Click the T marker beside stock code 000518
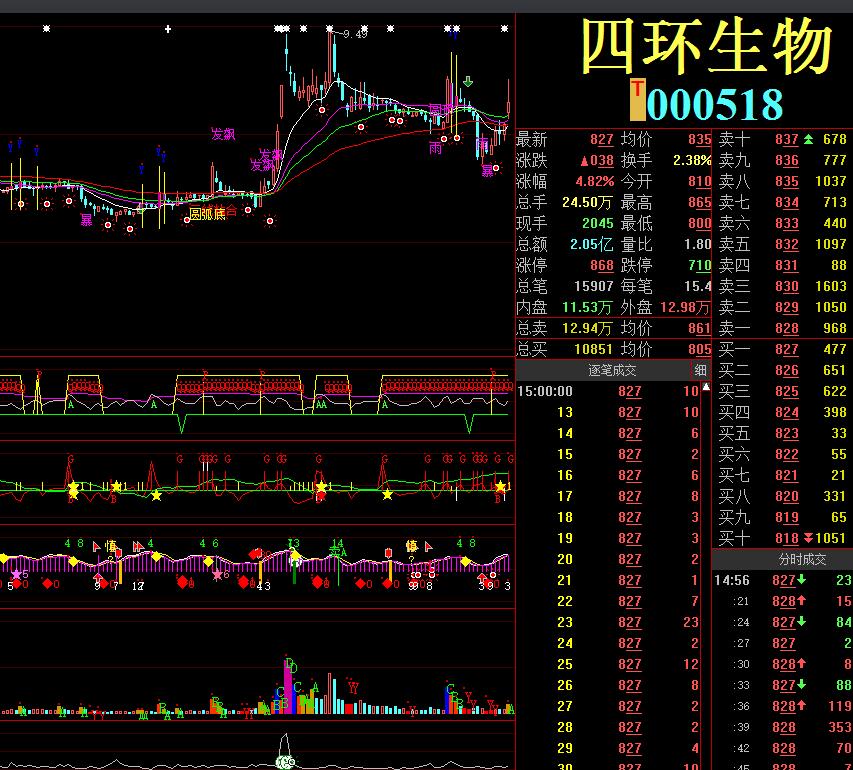Screen dimensions: 853x770 pos(638,100)
